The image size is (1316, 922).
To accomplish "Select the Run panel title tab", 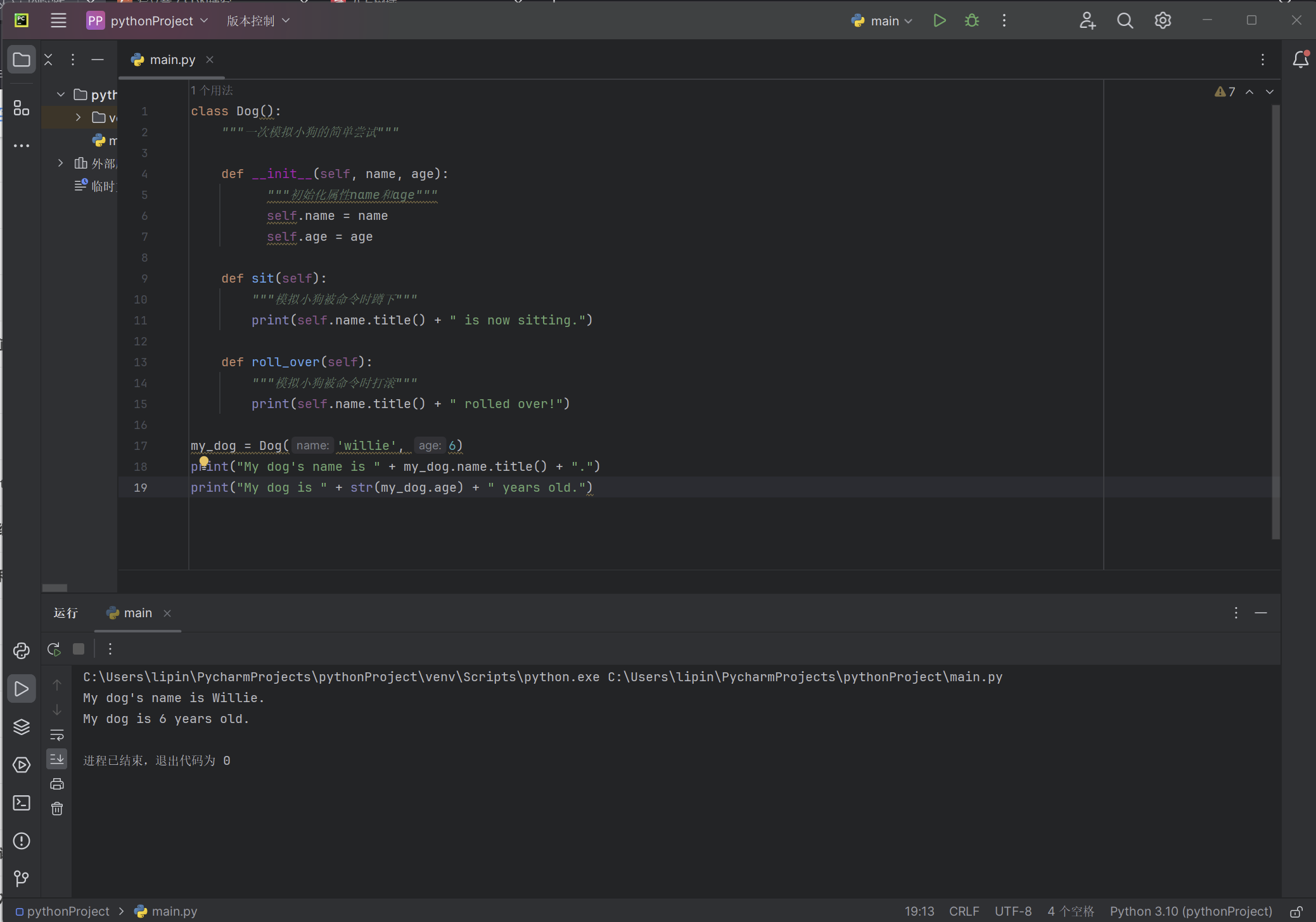I will 66,613.
